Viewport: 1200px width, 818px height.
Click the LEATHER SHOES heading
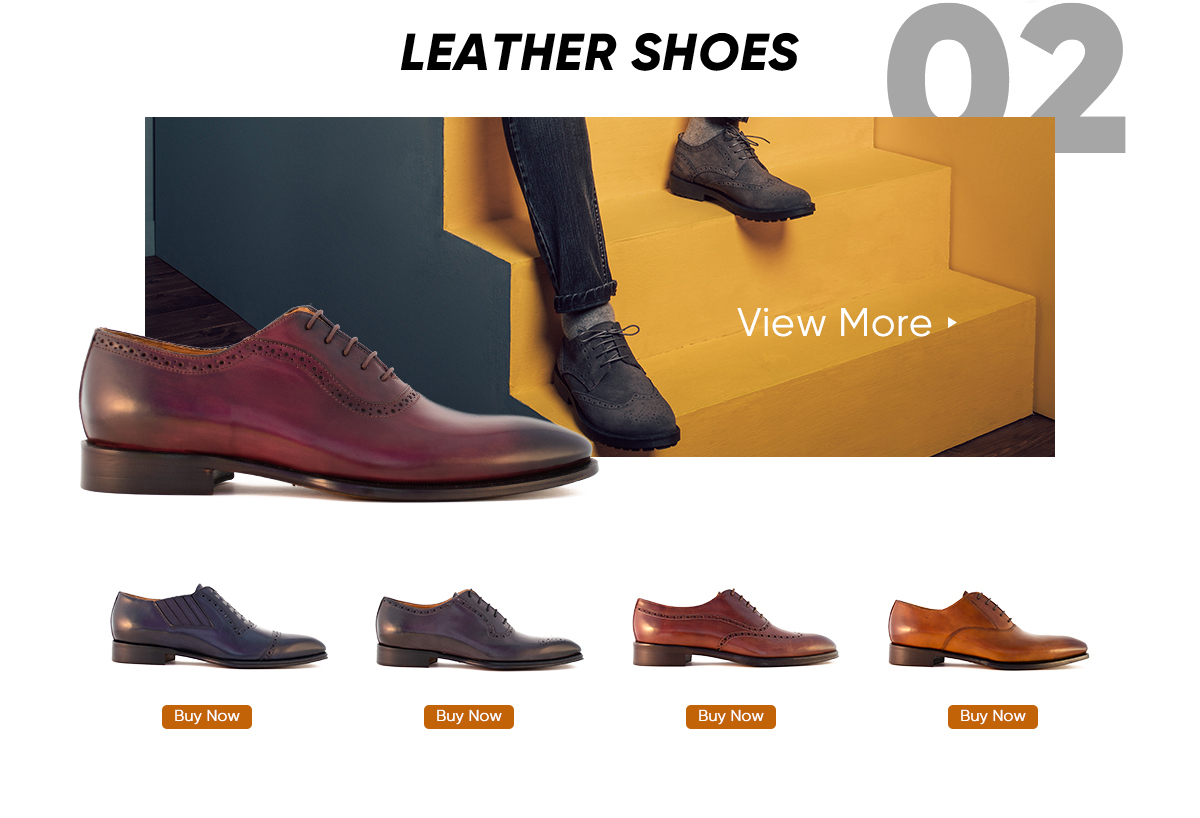coord(600,53)
